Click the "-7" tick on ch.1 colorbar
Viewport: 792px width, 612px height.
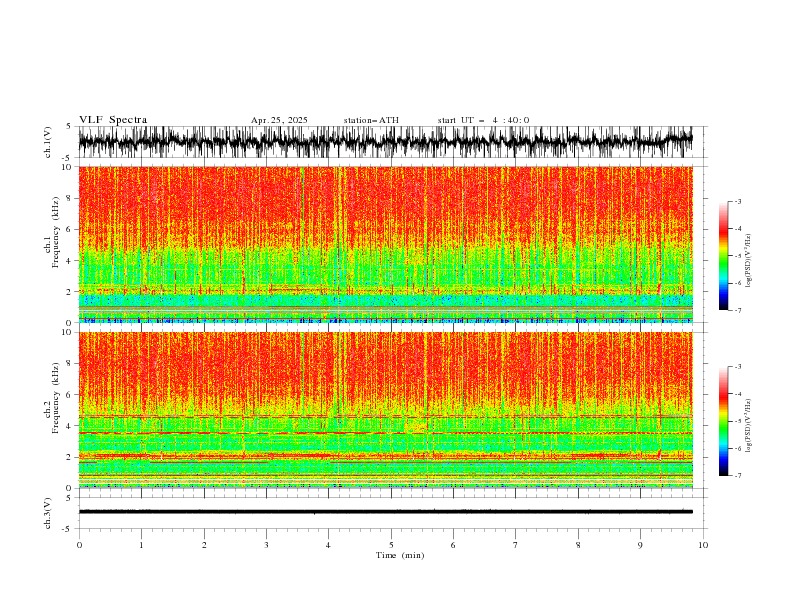[737, 310]
